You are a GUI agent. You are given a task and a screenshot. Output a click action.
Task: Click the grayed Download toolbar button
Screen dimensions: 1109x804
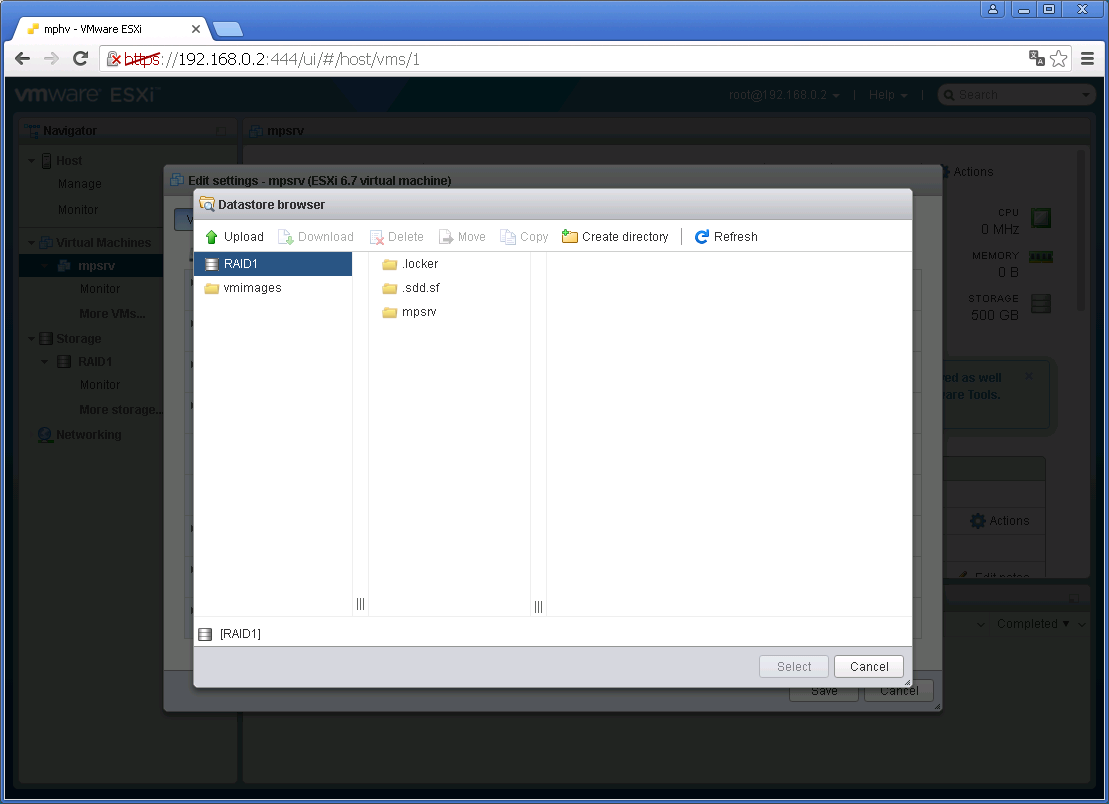click(x=316, y=237)
